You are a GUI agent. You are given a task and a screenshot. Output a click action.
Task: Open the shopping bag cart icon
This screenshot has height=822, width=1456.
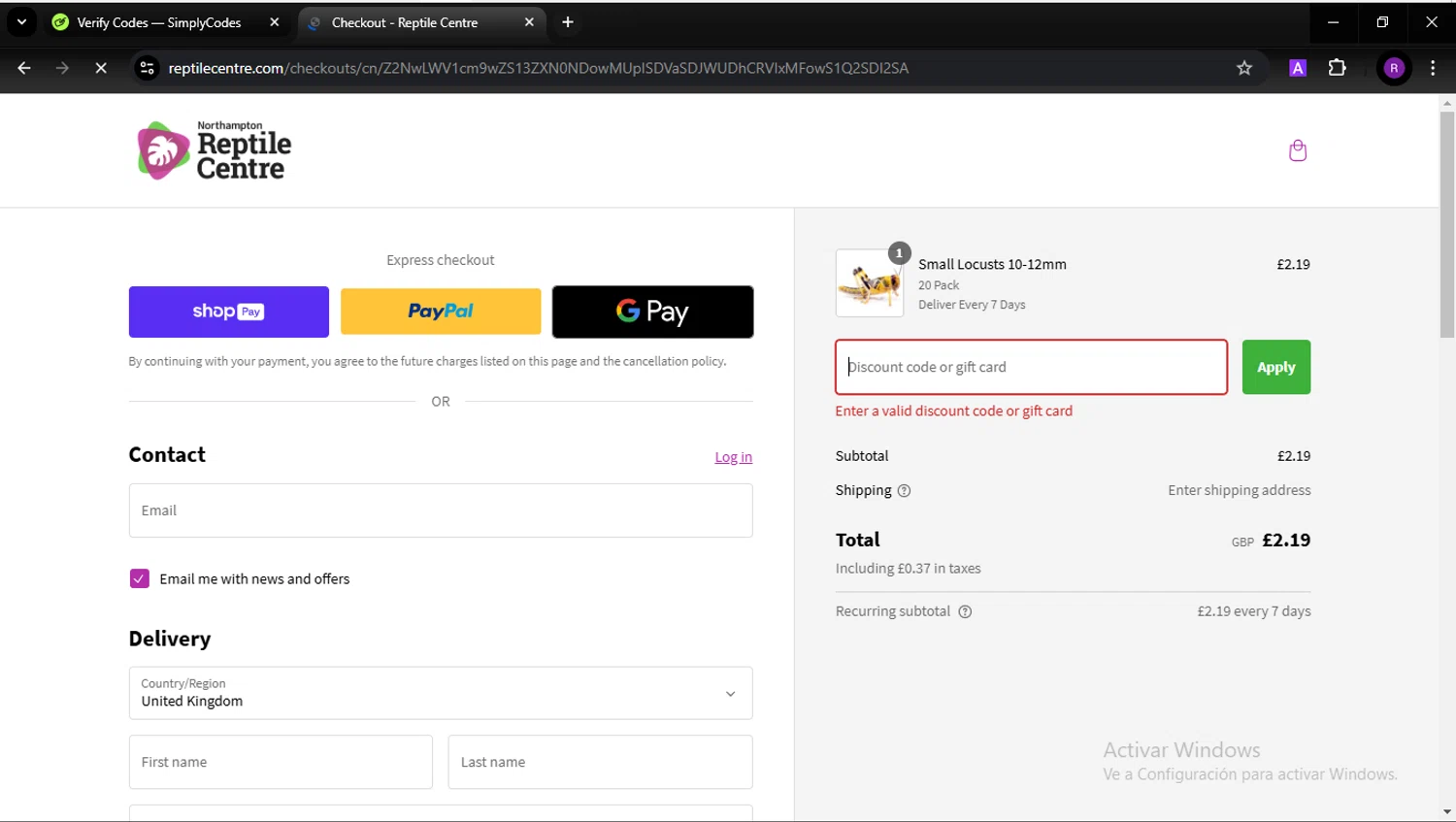click(x=1298, y=150)
